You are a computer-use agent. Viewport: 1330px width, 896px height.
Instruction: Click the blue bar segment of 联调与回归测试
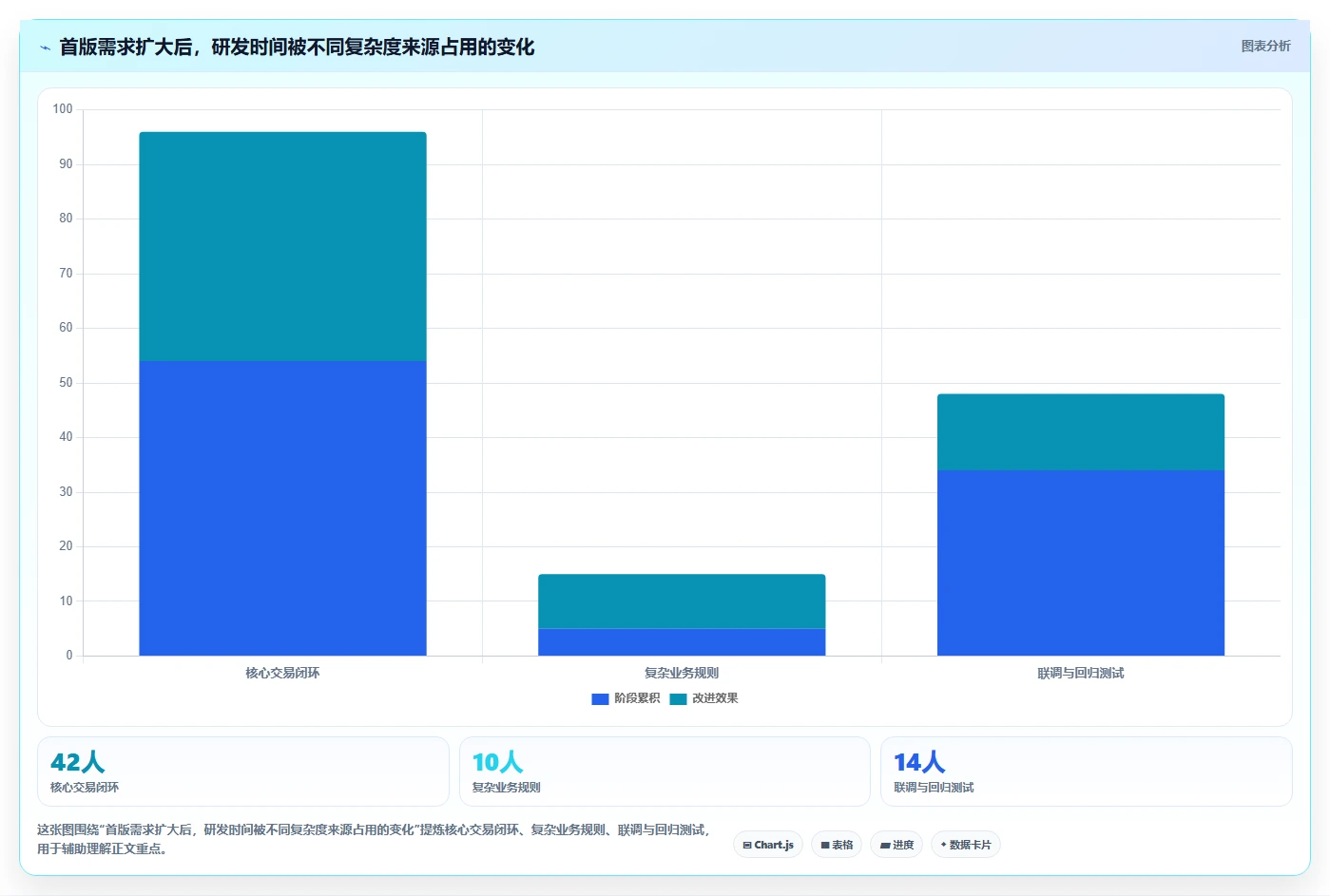point(1081,562)
